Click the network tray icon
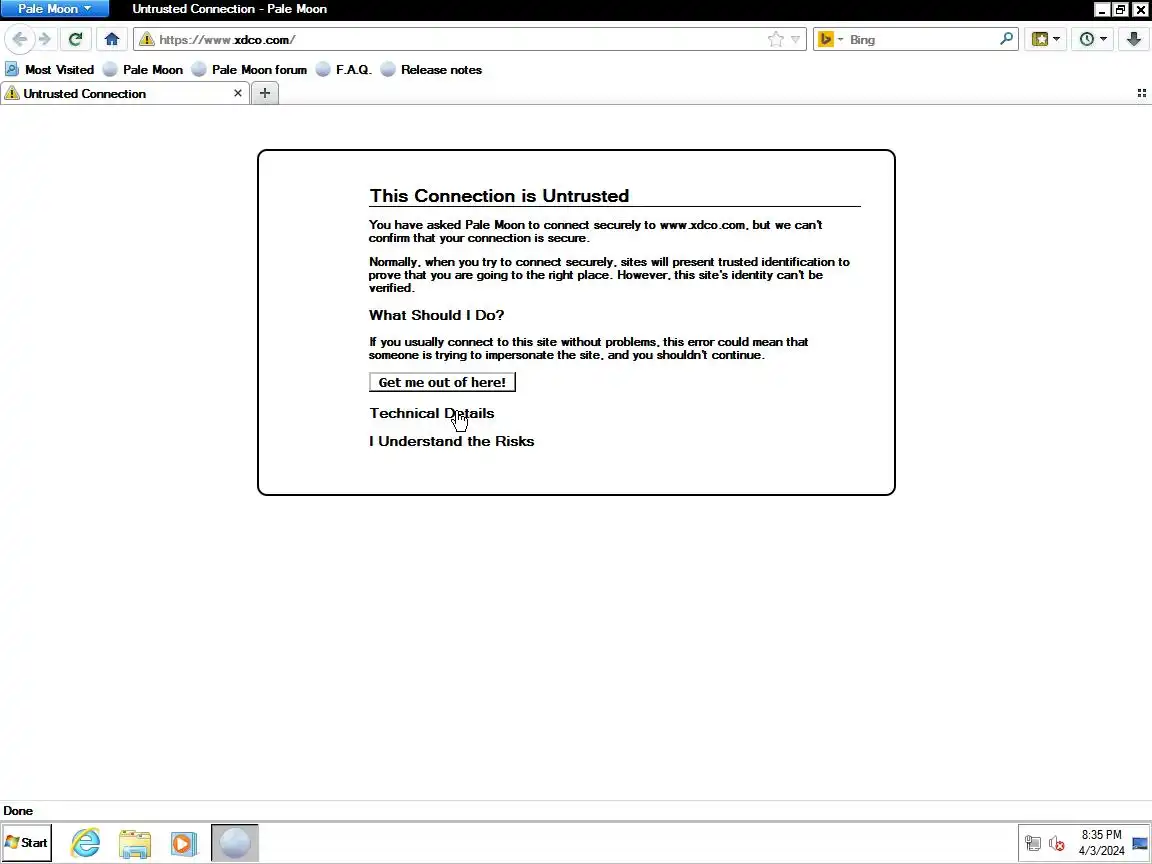Screen dimensions: 1152x864 pyautogui.click(x=1032, y=843)
